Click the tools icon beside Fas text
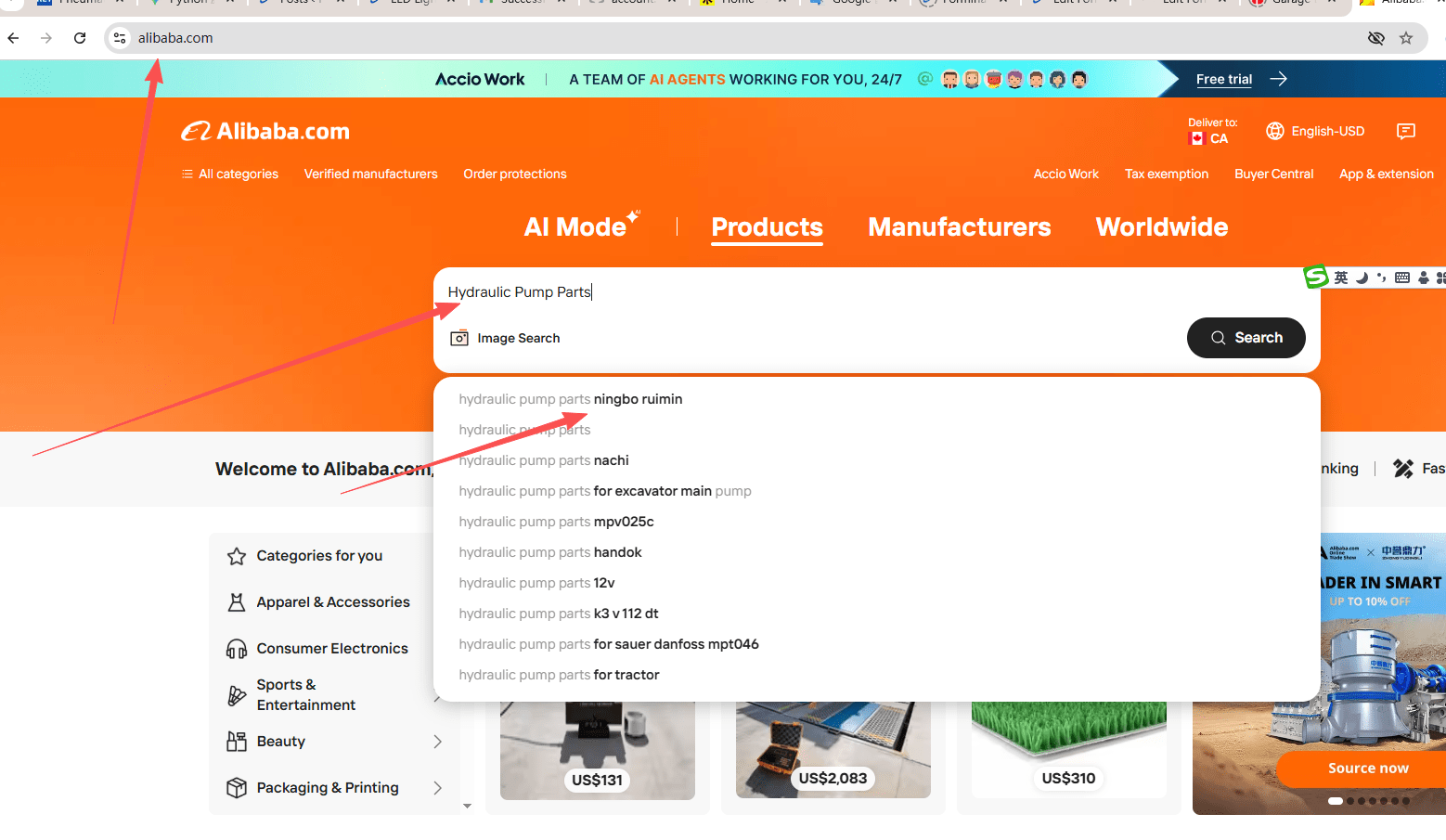 coord(1403,469)
